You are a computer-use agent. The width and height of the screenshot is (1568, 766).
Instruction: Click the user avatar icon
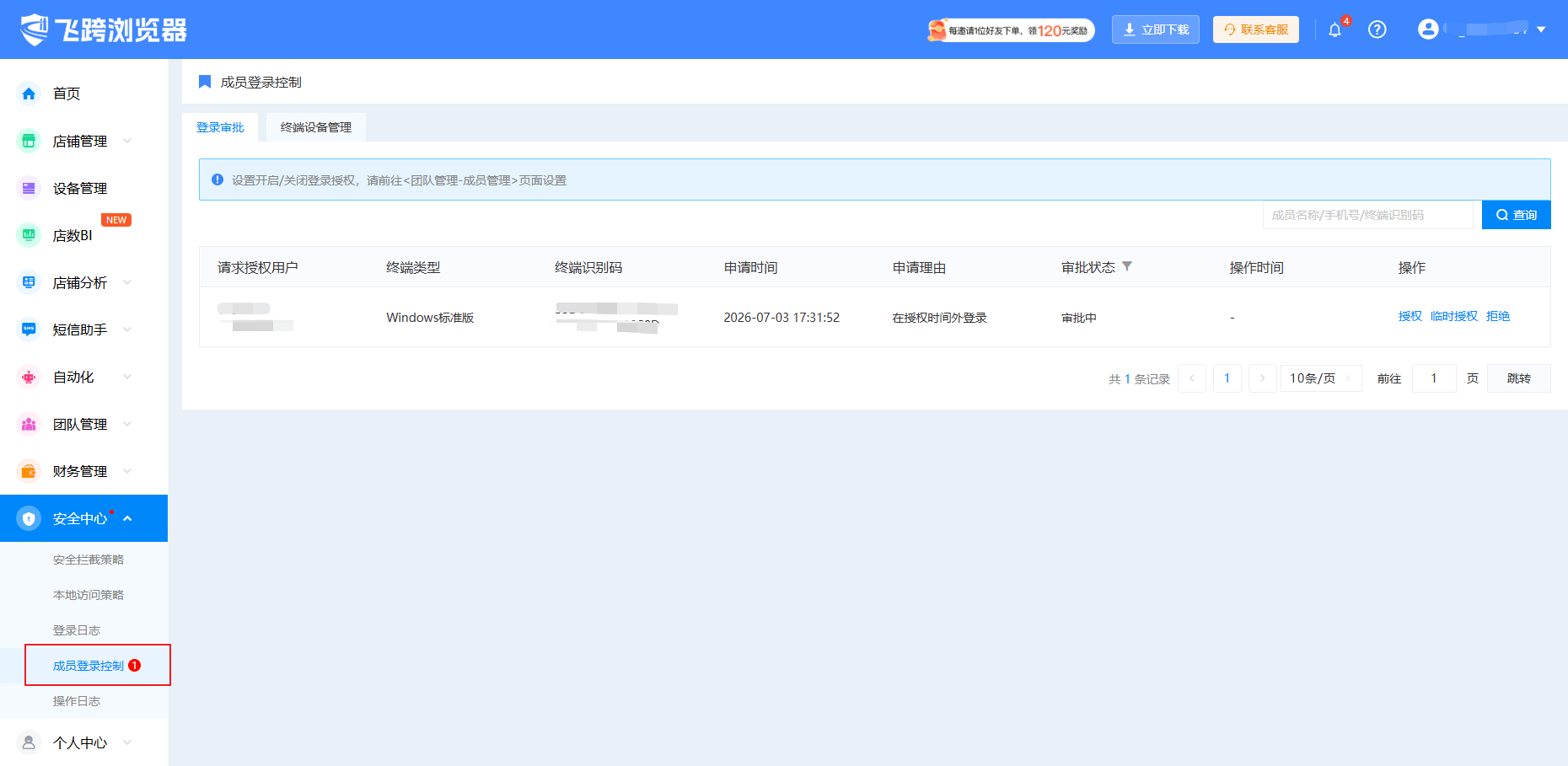(1428, 29)
